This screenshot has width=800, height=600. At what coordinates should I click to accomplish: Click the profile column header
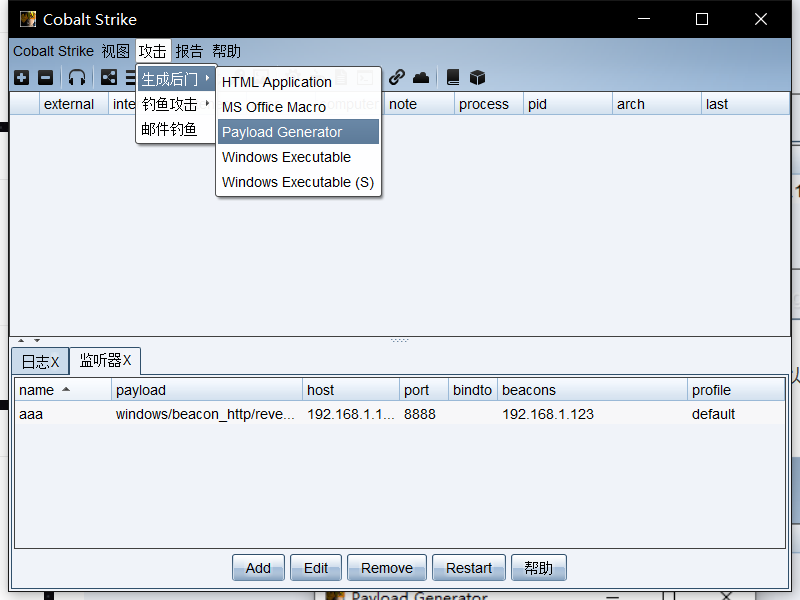click(736, 390)
